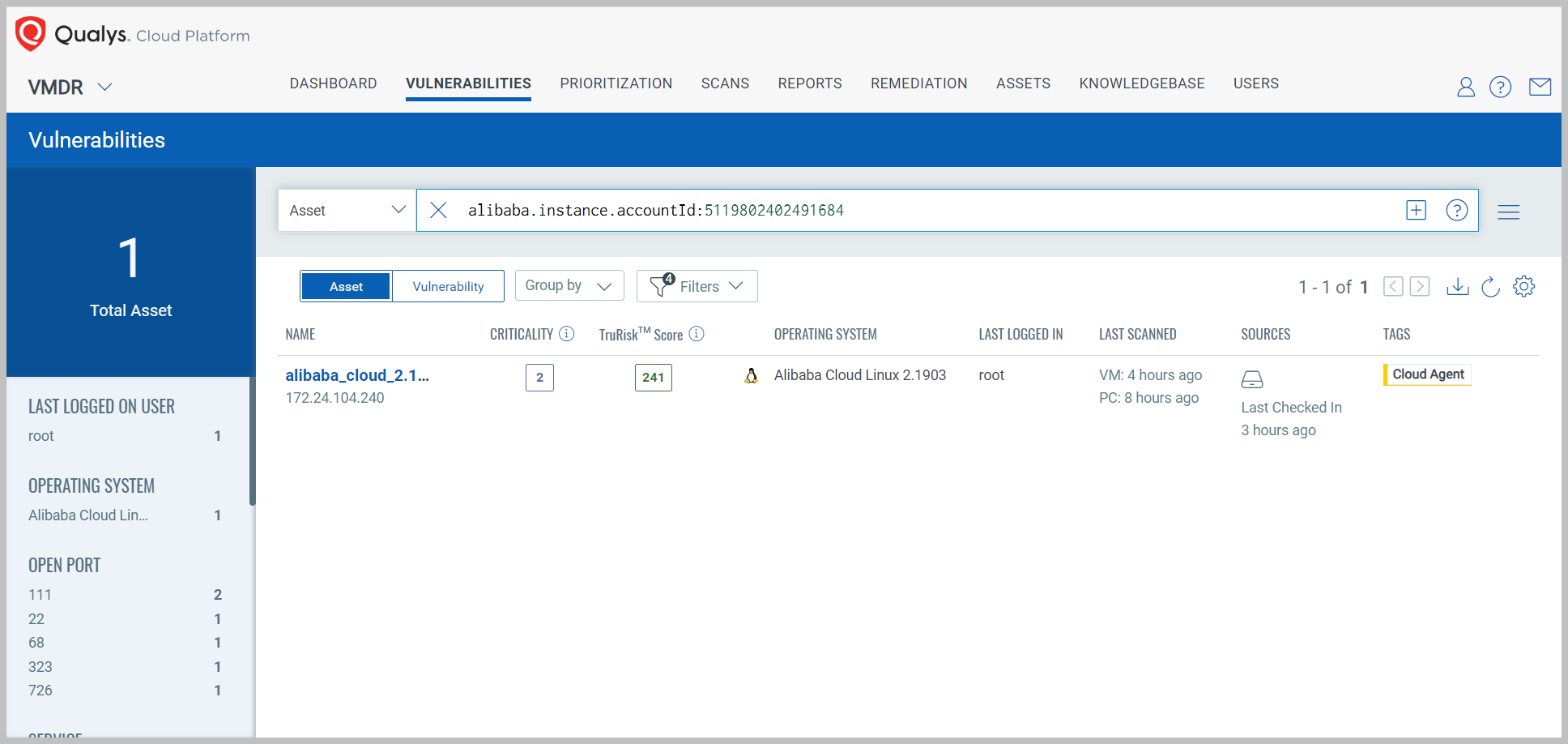
Task: Sort by LAST LOGGED IN column header
Action: 1020,334
